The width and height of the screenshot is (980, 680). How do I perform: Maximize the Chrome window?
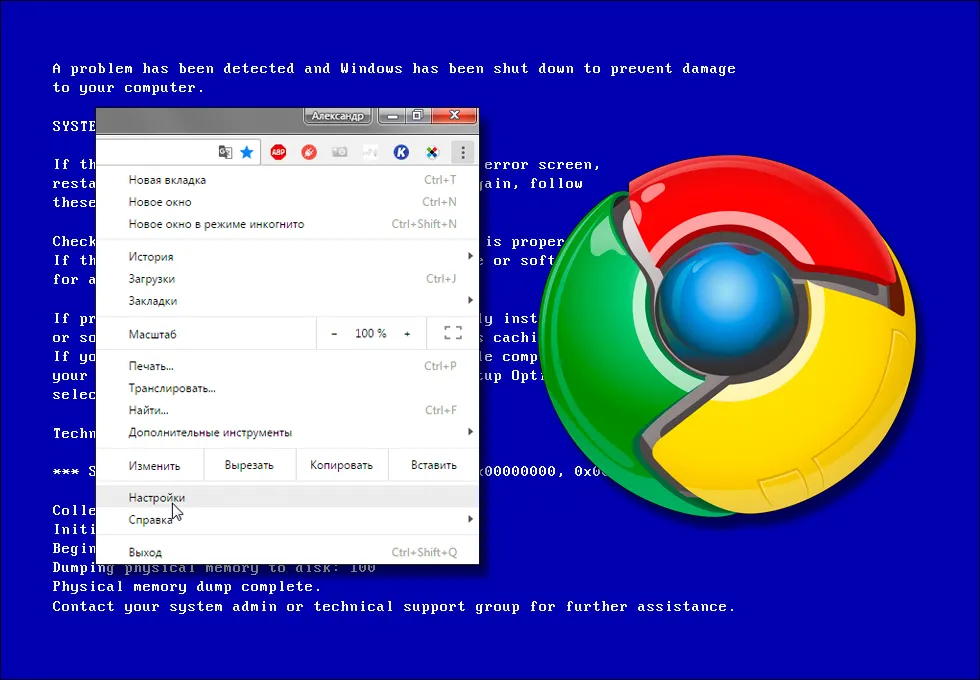[418, 116]
